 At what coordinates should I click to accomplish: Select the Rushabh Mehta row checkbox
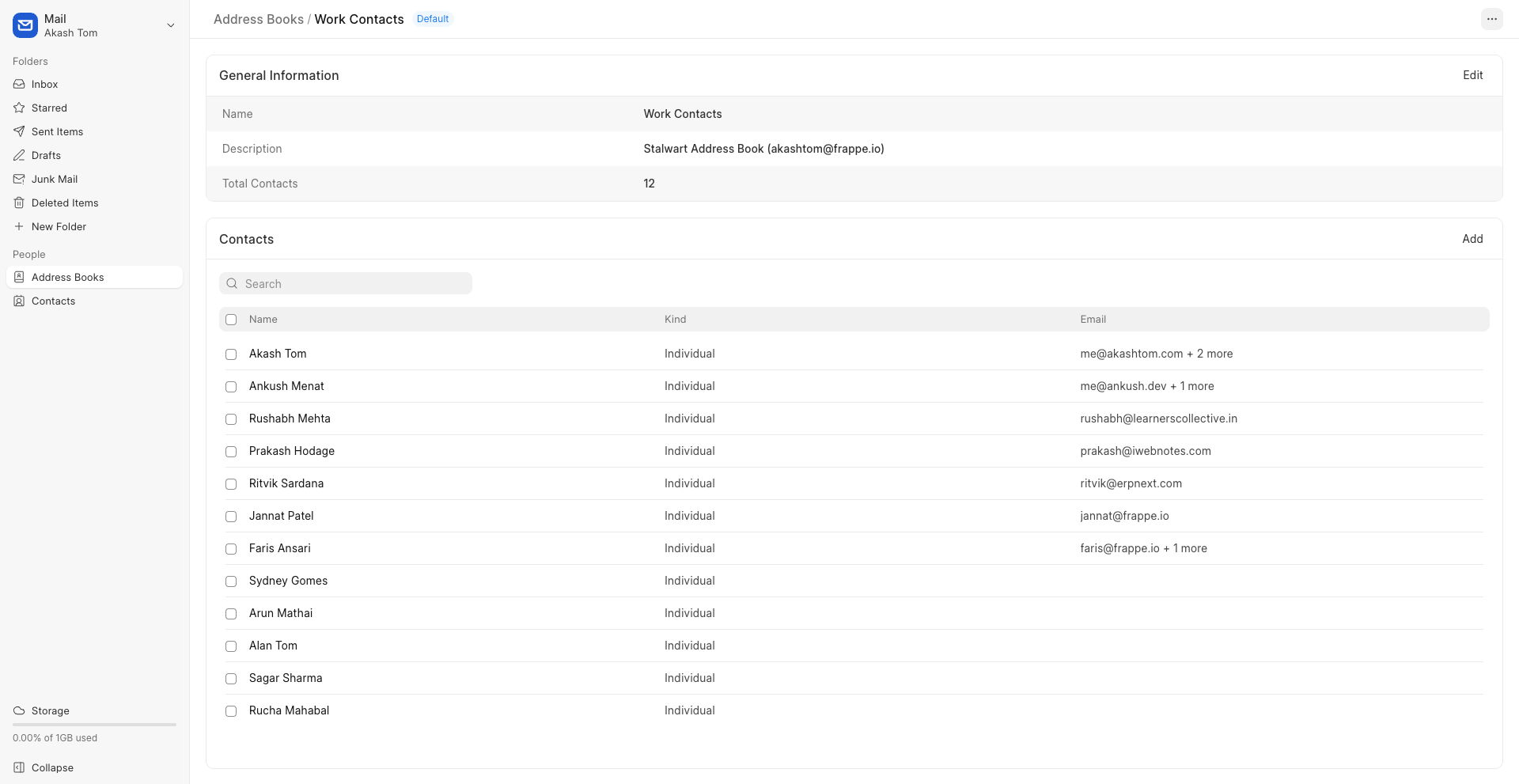point(231,419)
